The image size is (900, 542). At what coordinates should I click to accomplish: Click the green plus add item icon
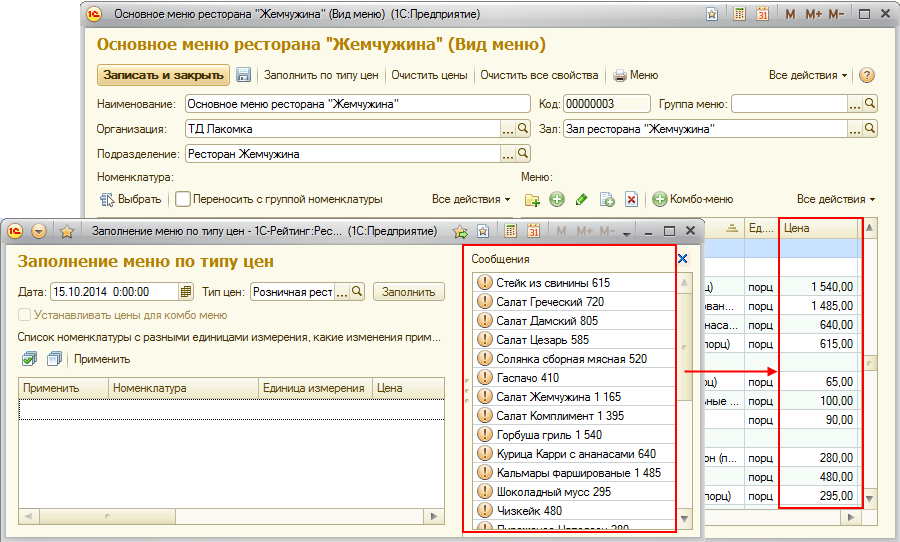[557, 199]
